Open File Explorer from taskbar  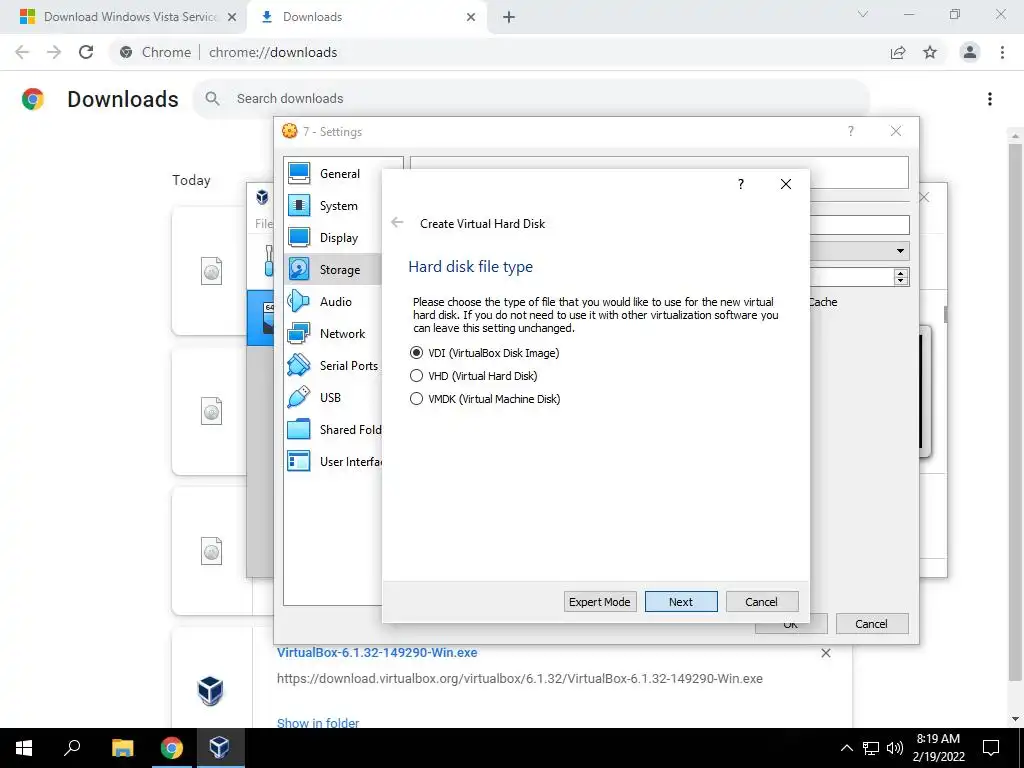pos(122,748)
